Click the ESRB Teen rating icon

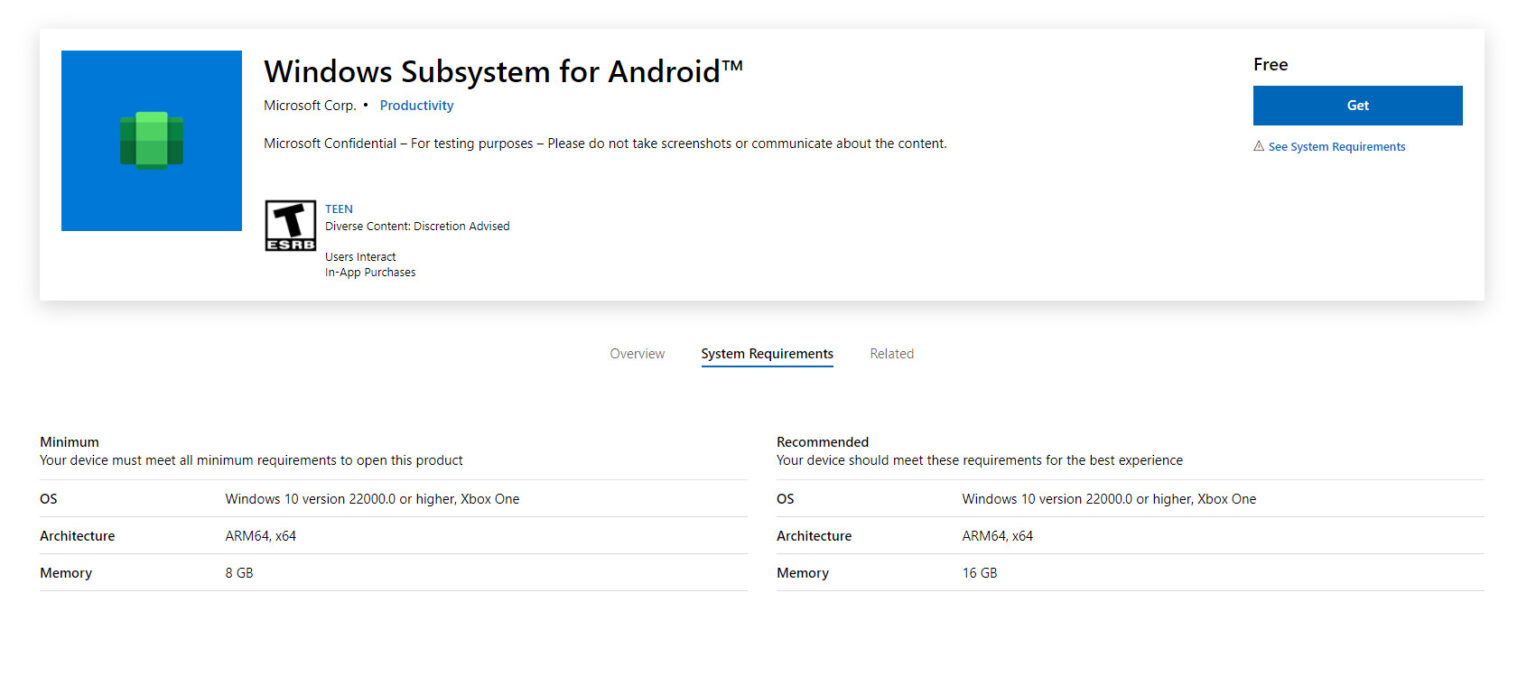coord(290,225)
